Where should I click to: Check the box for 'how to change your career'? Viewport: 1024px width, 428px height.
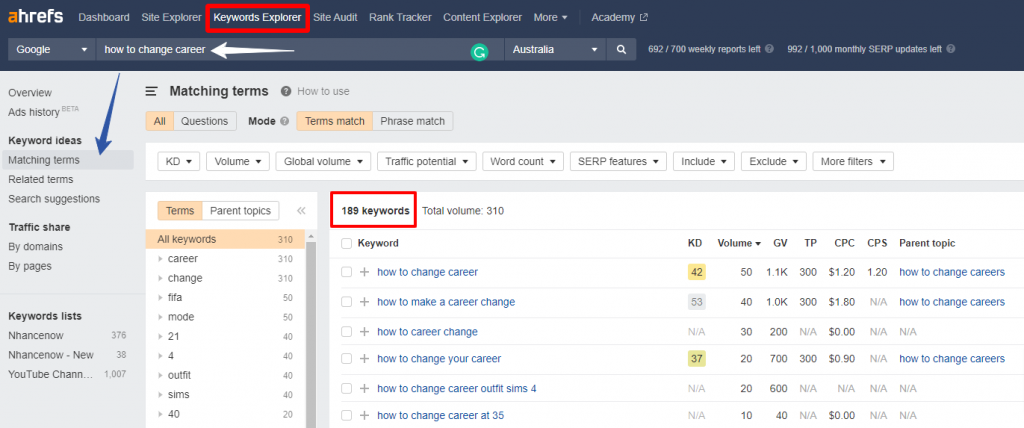[x=346, y=359]
